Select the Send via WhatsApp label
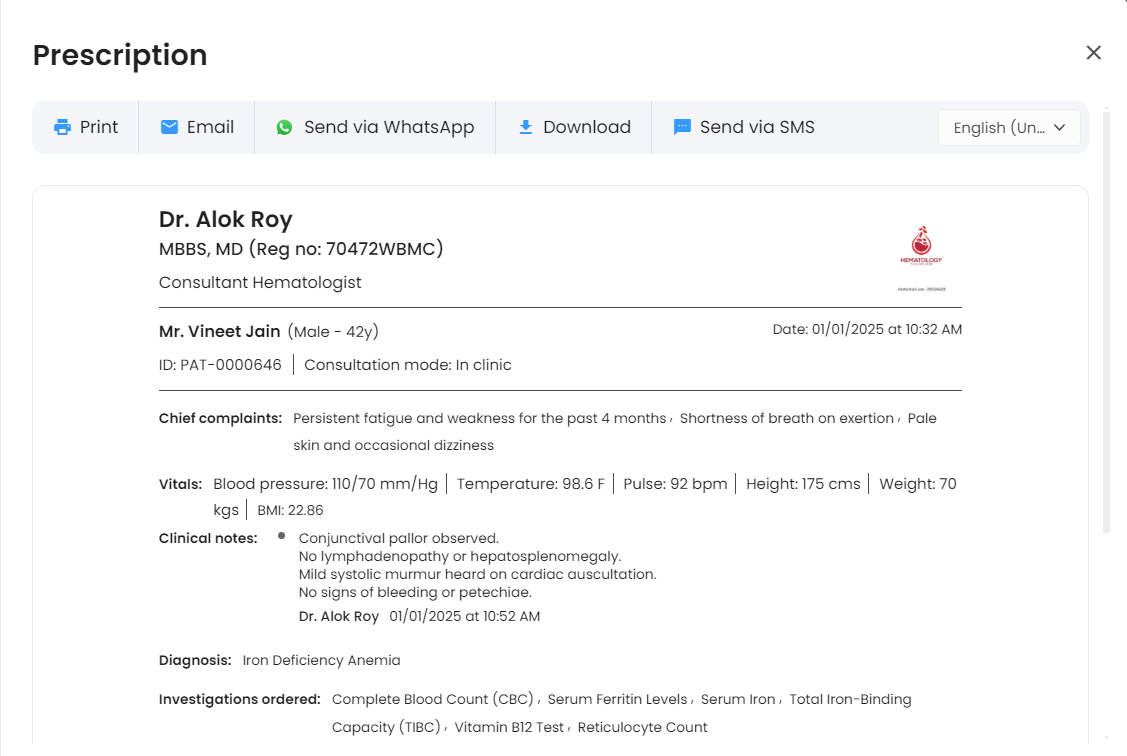The width and height of the screenshot is (1127, 756). click(389, 127)
